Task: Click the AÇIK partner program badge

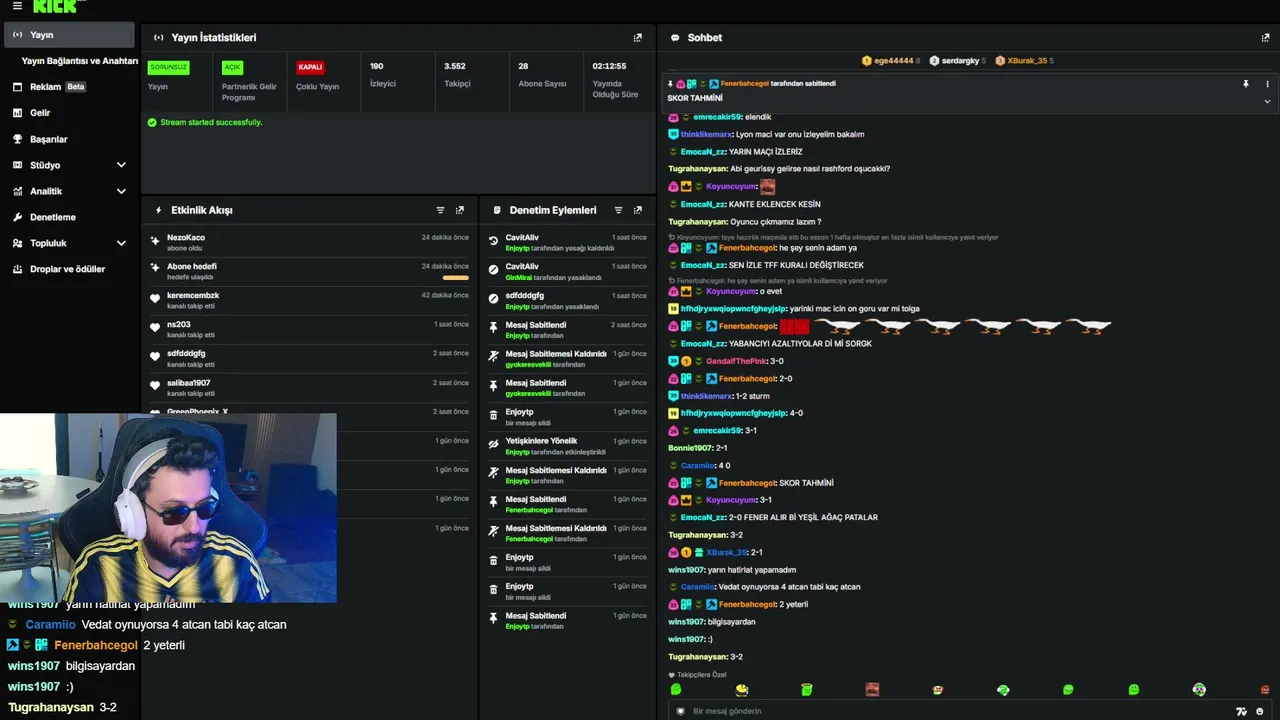Action: click(232, 67)
